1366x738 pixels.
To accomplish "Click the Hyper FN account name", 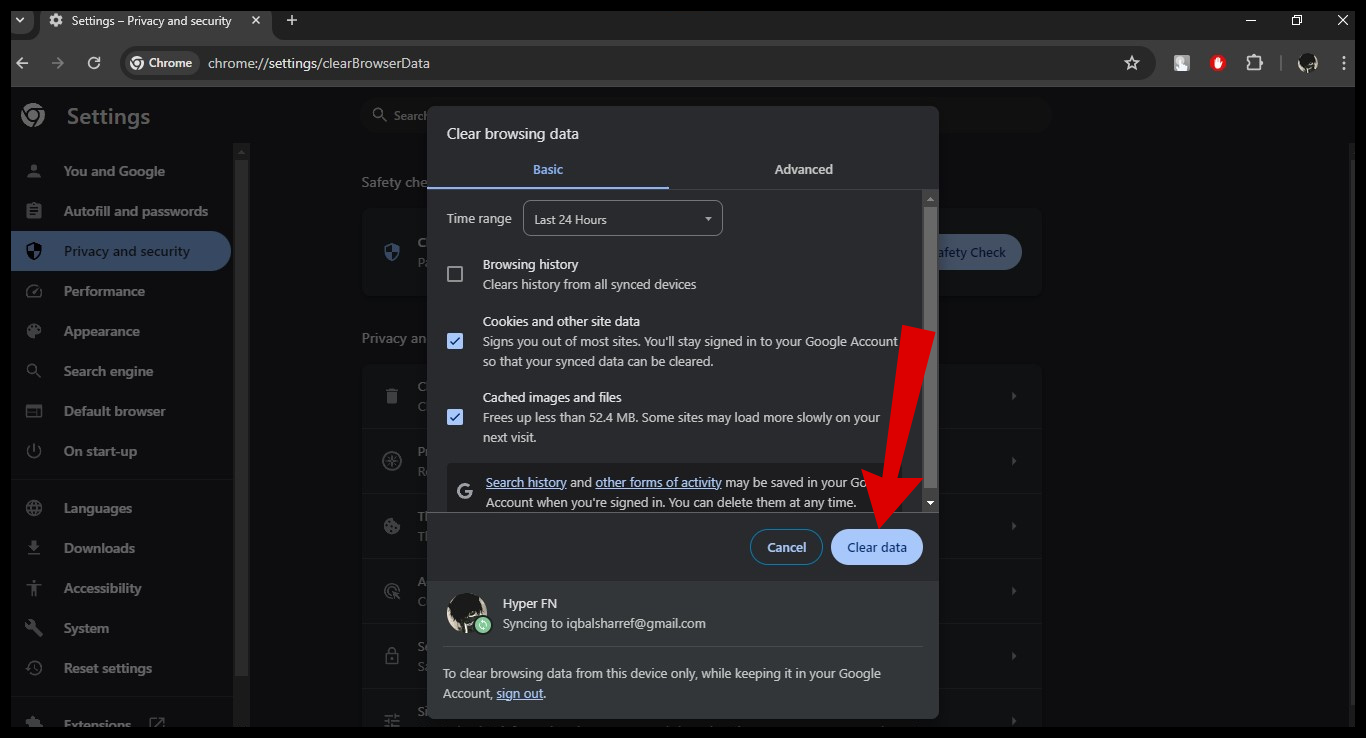I will [x=530, y=604].
